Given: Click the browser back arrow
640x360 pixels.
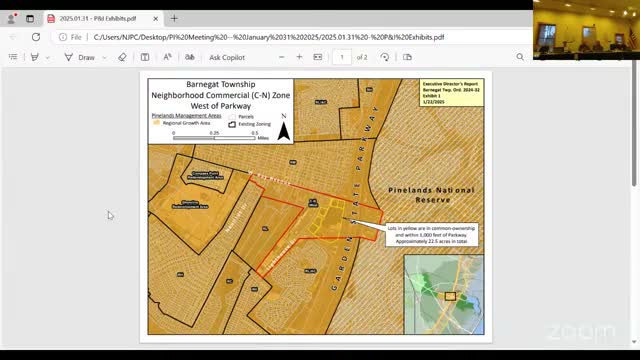Looking at the screenshot, I should [x=13, y=37].
